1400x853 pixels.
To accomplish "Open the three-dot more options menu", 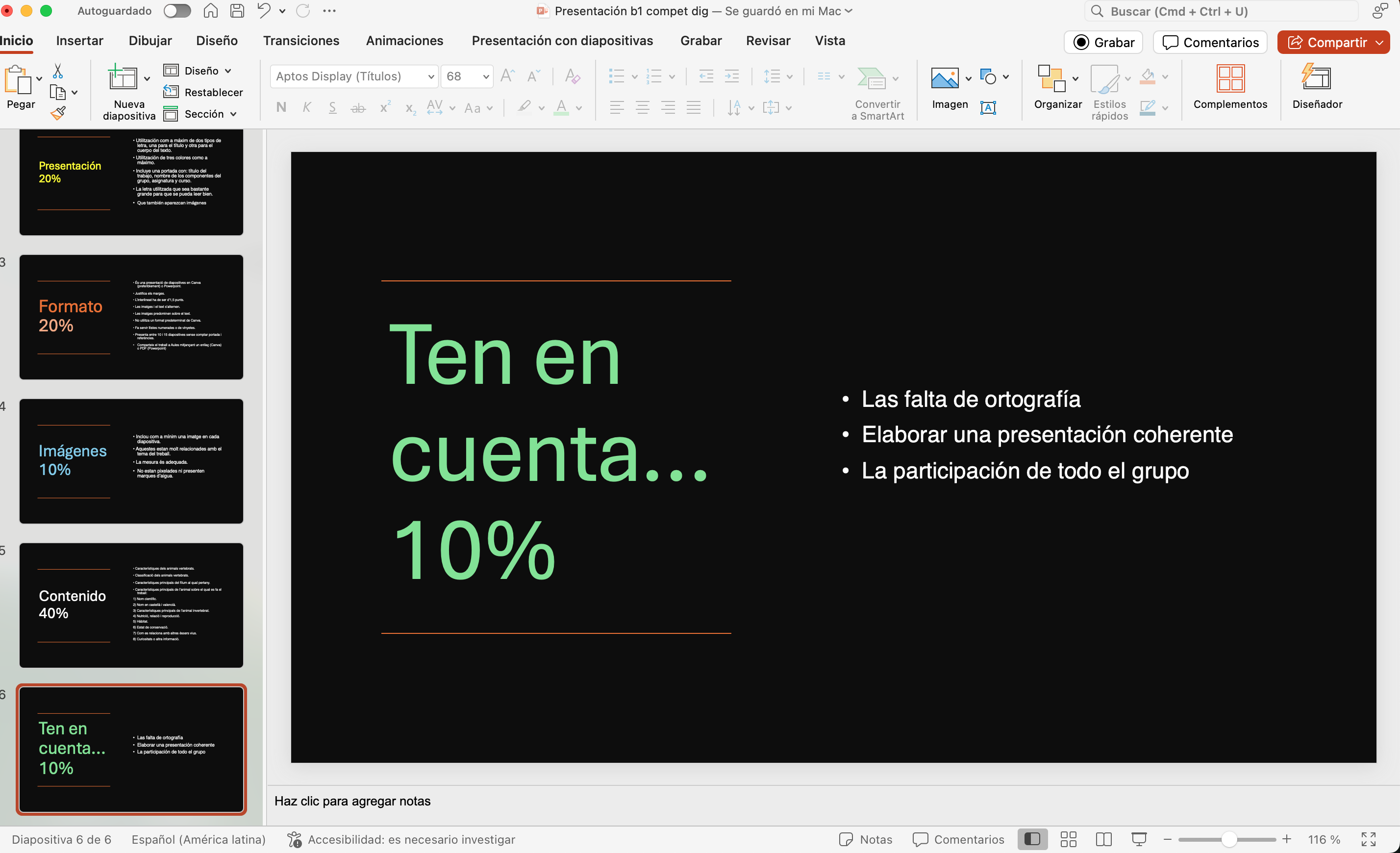I will tap(329, 11).
